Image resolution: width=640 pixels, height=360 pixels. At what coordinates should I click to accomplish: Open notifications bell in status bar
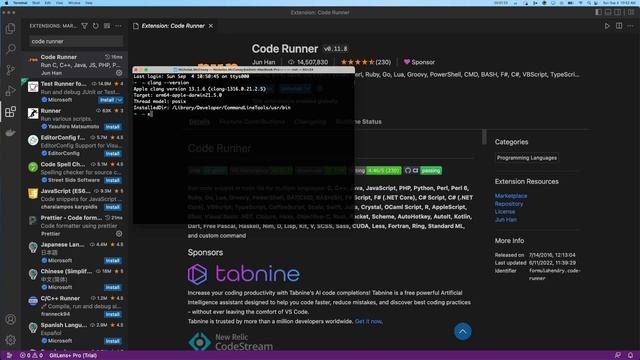click(x=630, y=355)
